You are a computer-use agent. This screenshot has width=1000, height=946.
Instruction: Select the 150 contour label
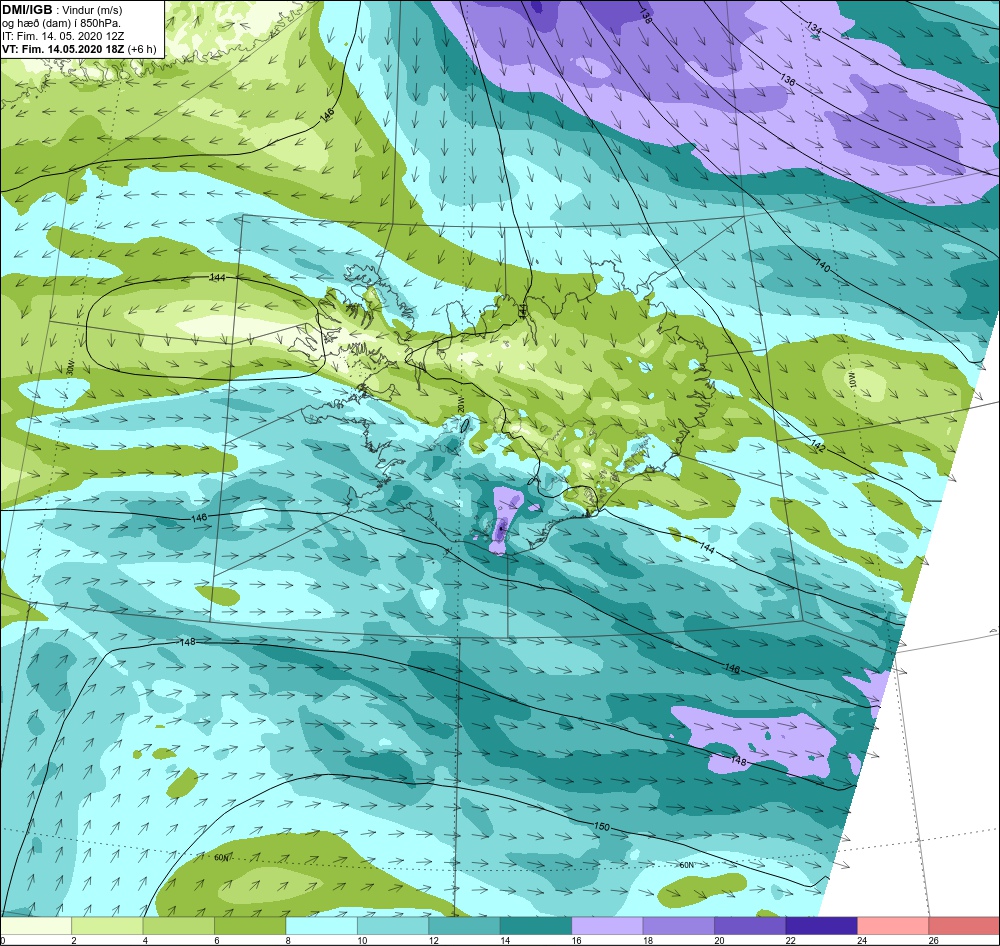[x=602, y=827]
